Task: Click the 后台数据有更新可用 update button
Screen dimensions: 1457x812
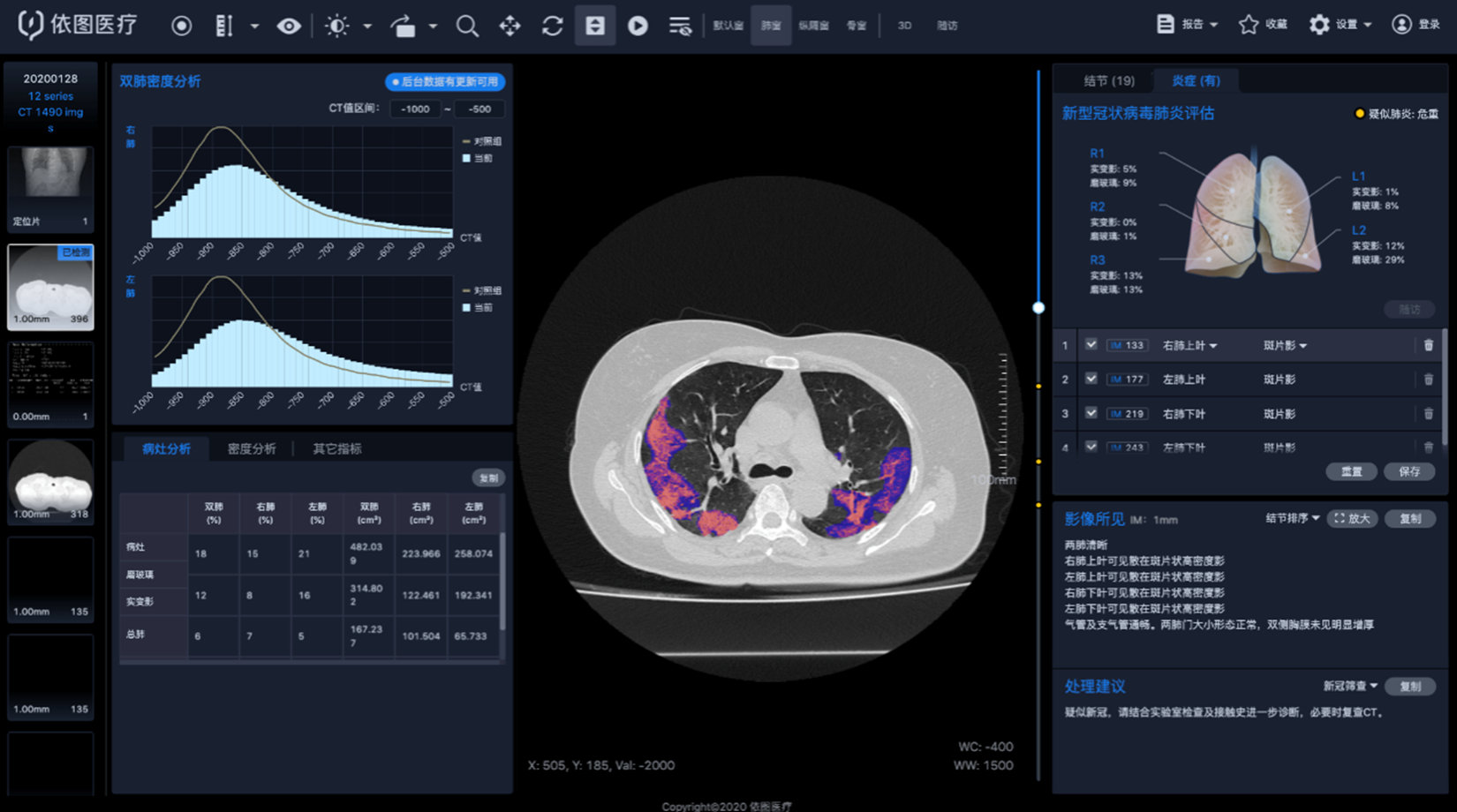Action: pyautogui.click(x=445, y=81)
